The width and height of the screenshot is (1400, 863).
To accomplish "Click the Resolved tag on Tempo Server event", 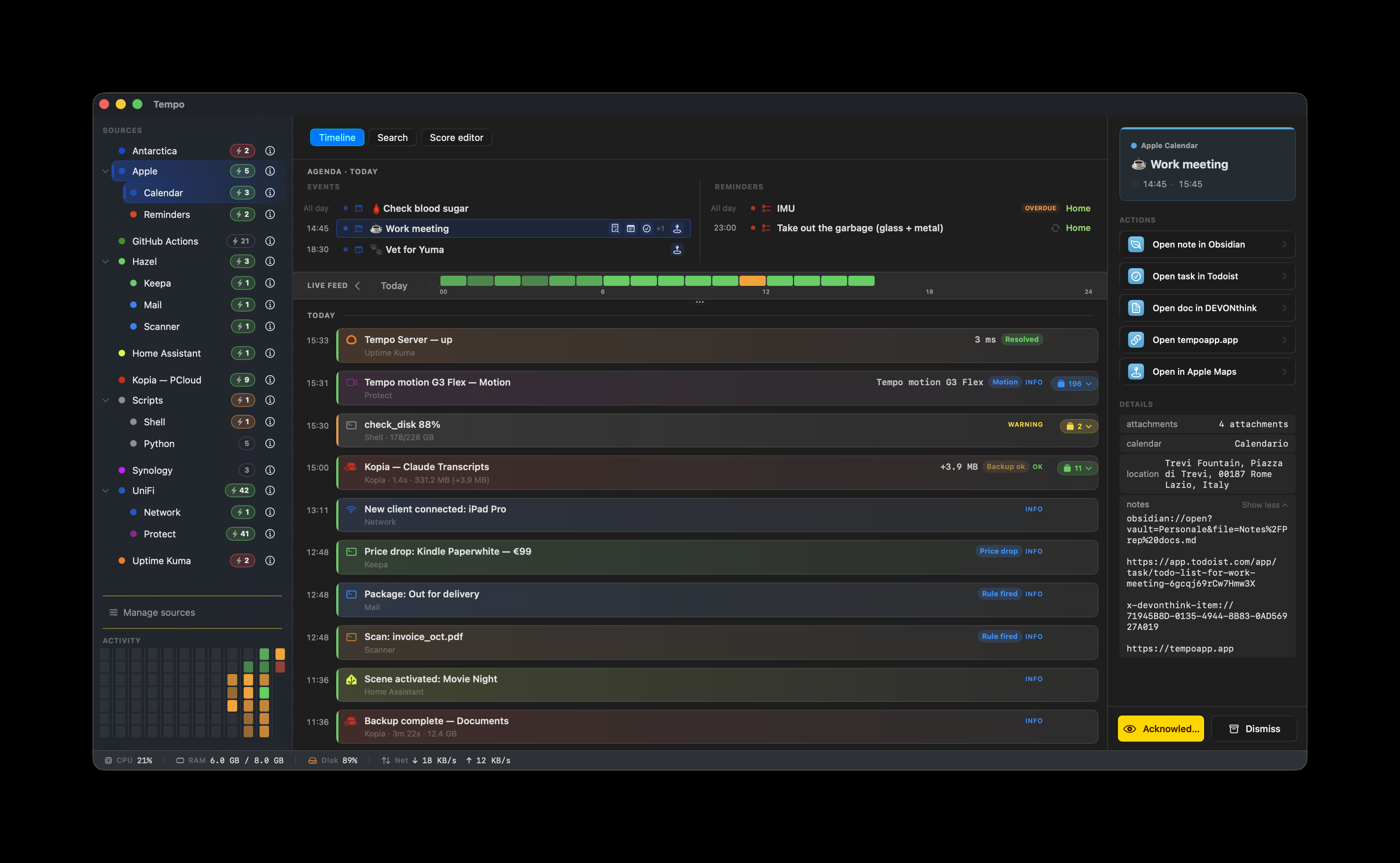I will pyautogui.click(x=1021, y=340).
